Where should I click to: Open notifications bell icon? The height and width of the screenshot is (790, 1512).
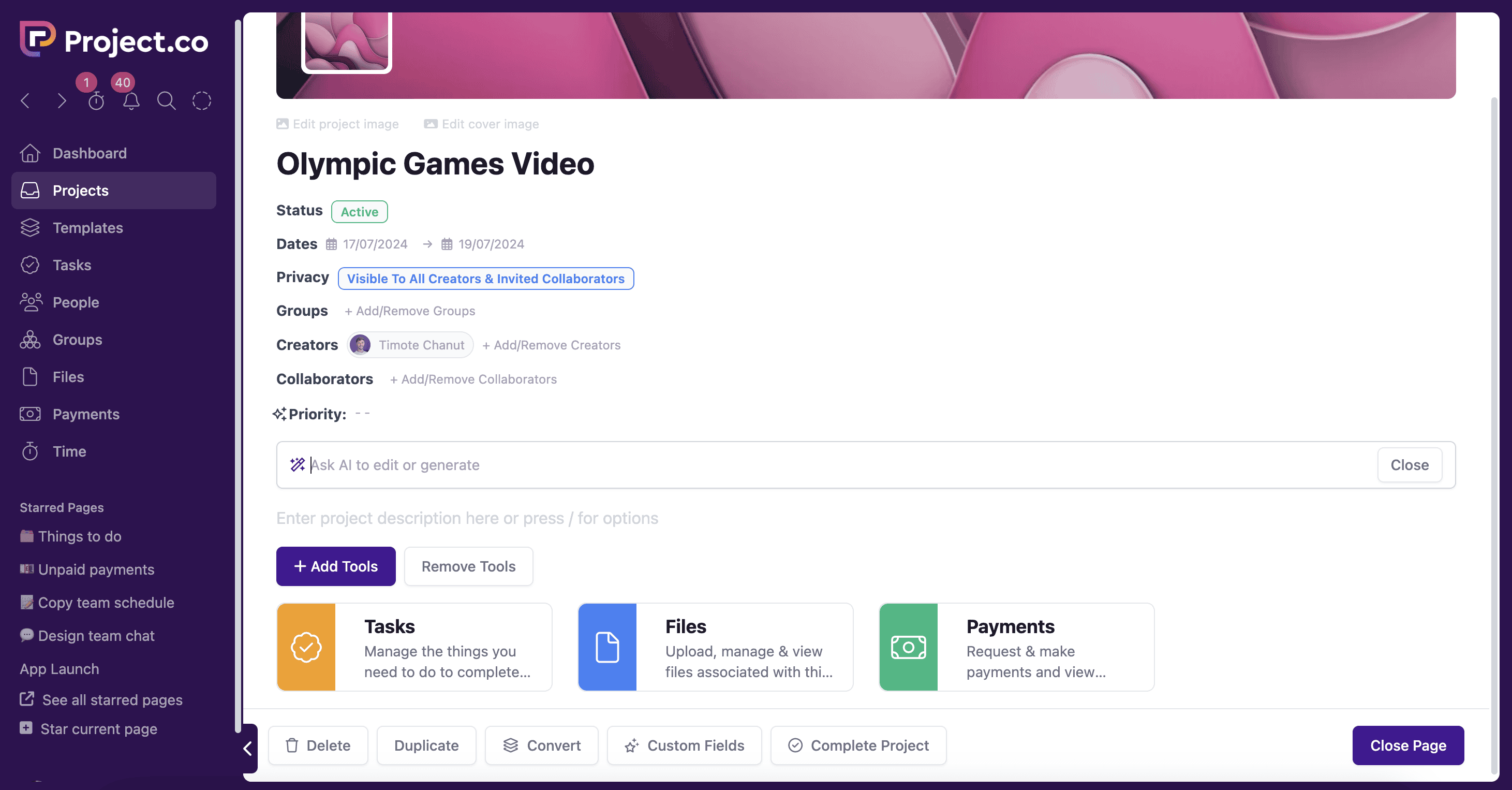[131, 101]
